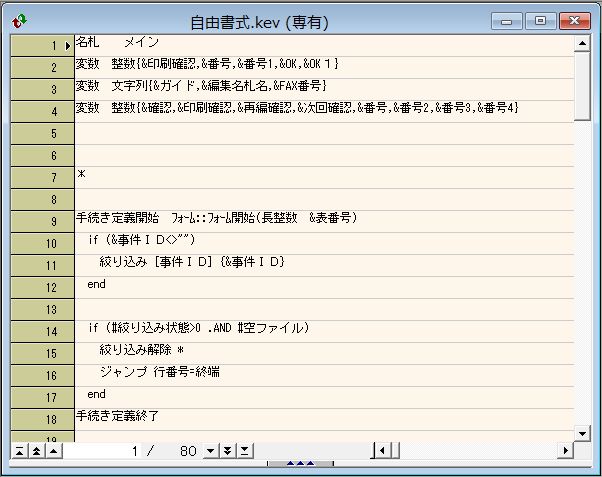Expand the bottom panel using the triple-triangle handle
This screenshot has width=602, height=477.
301,464
